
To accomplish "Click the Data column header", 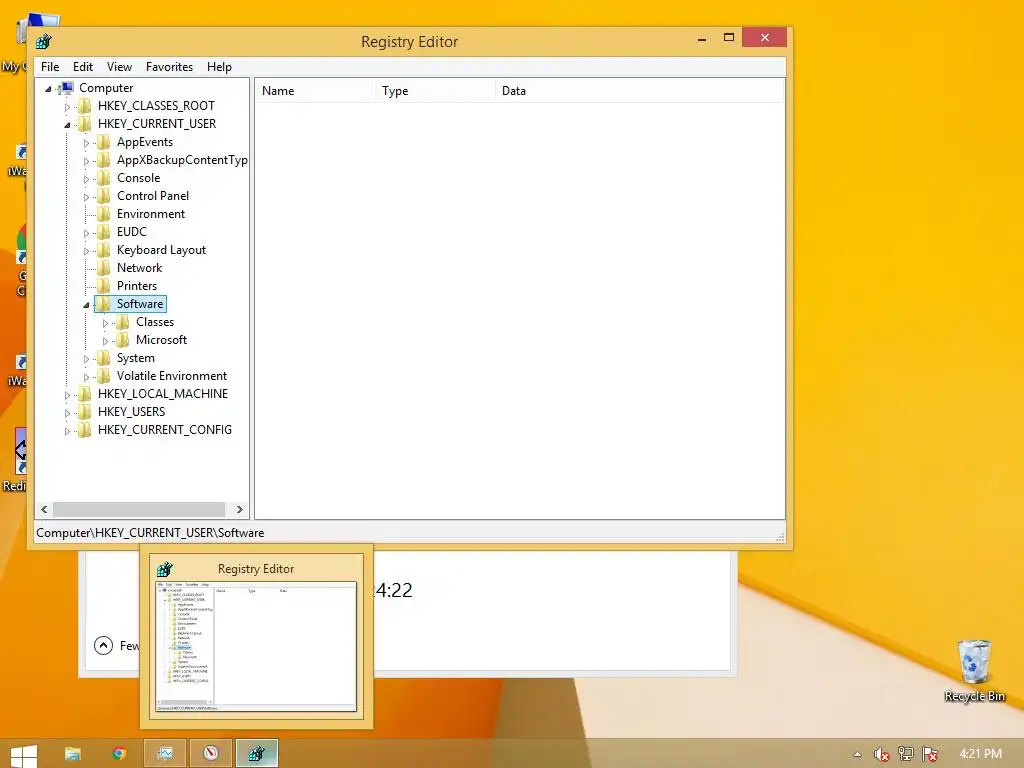I will [639, 91].
